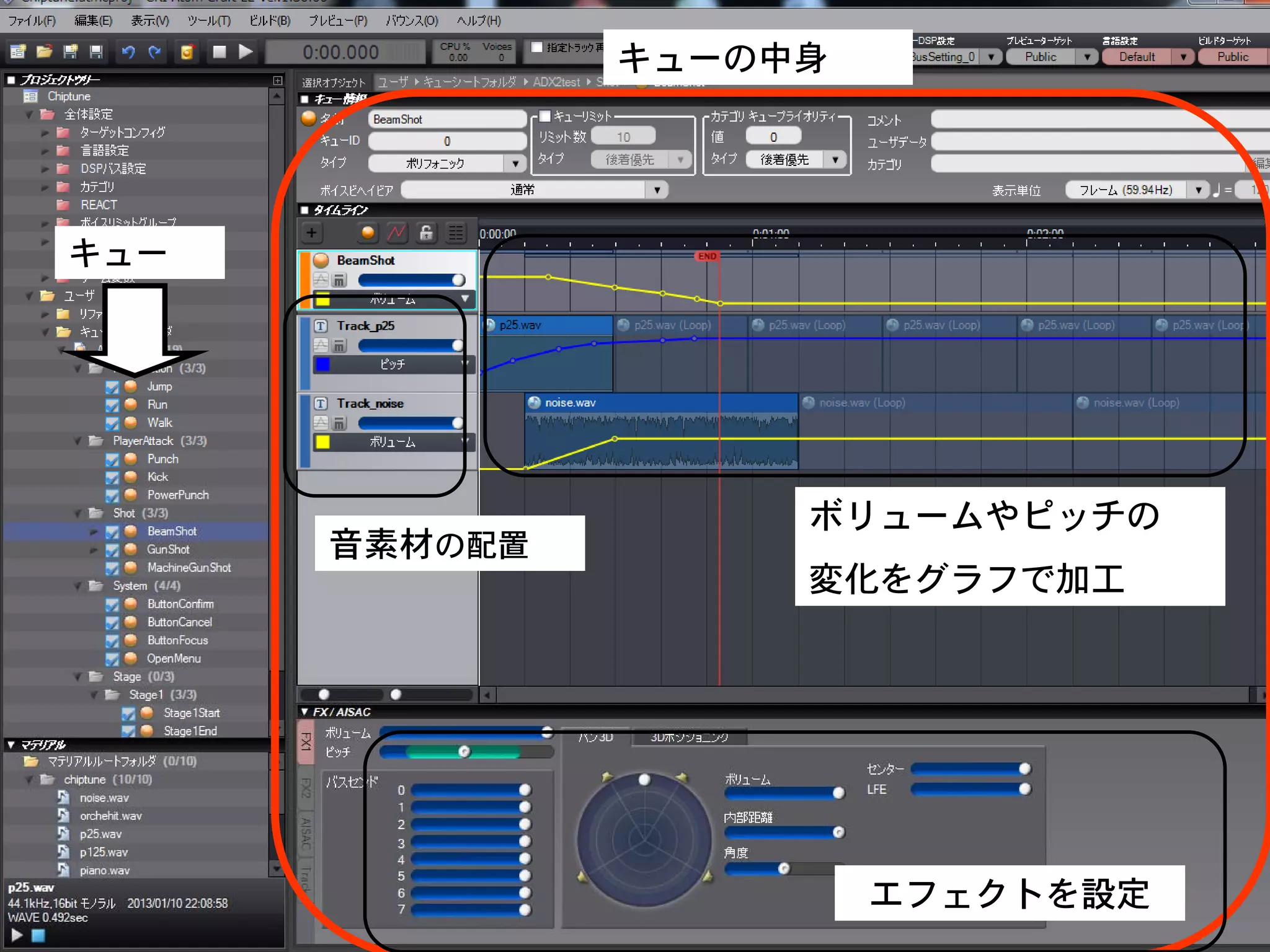Click the noise.wav clip on timeline
The image size is (1270, 952).
point(661,431)
